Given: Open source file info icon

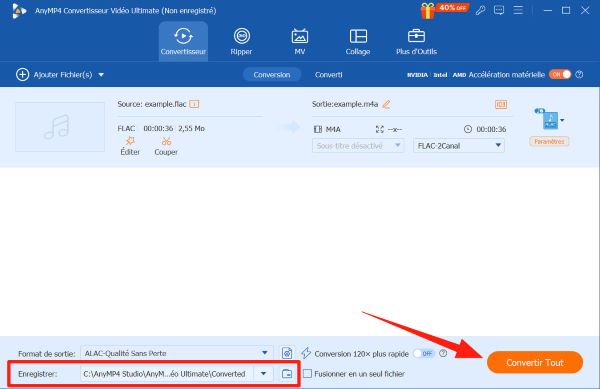Looking at the screenshot, I should [194, 104].
